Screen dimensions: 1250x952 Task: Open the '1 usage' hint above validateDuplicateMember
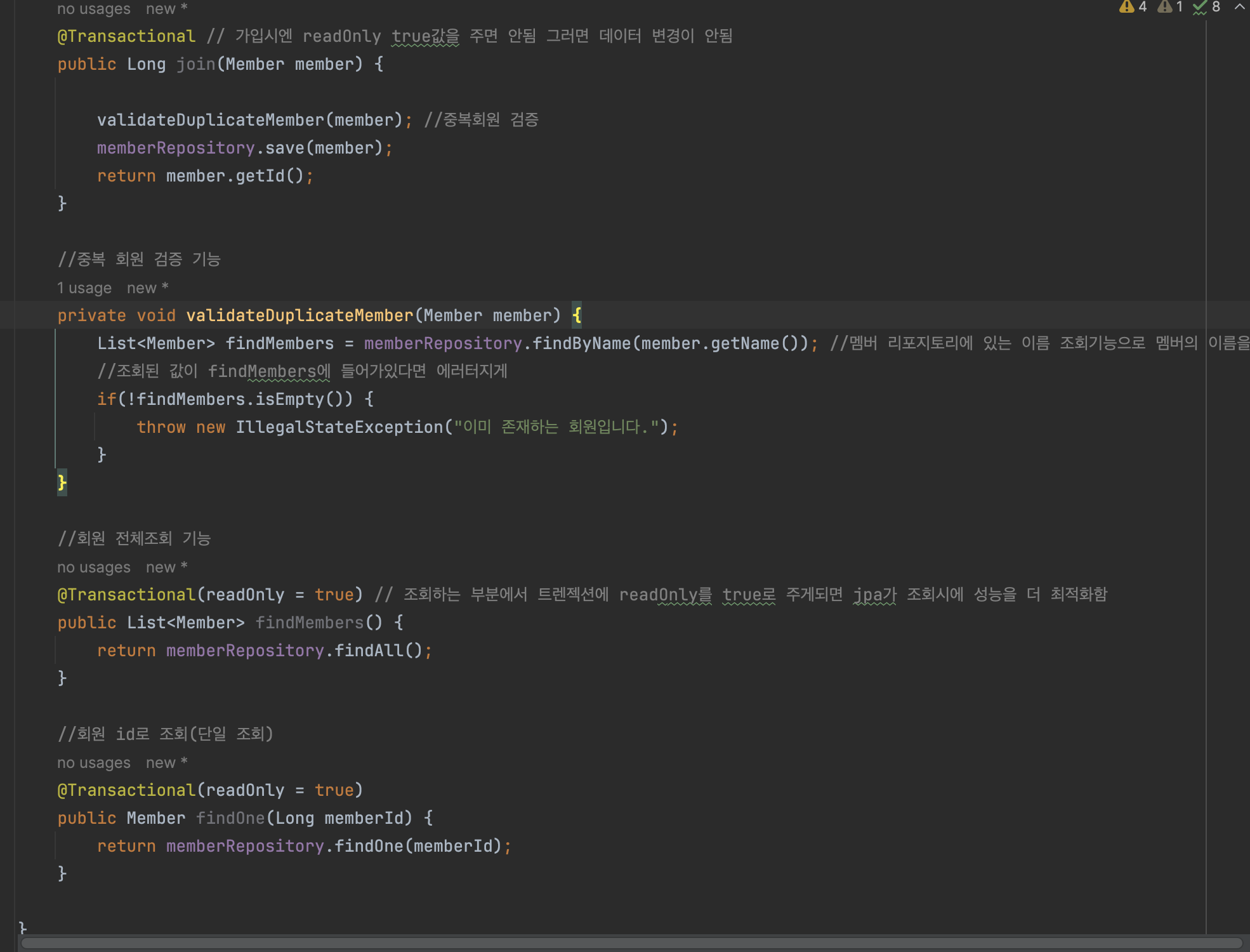(84, 288)
